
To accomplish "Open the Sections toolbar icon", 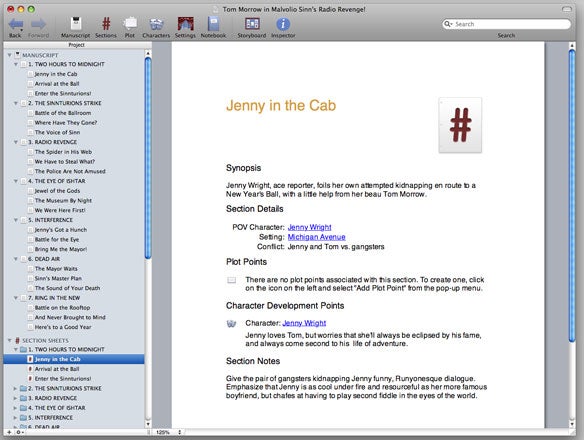I will click(x=106, y=24).
